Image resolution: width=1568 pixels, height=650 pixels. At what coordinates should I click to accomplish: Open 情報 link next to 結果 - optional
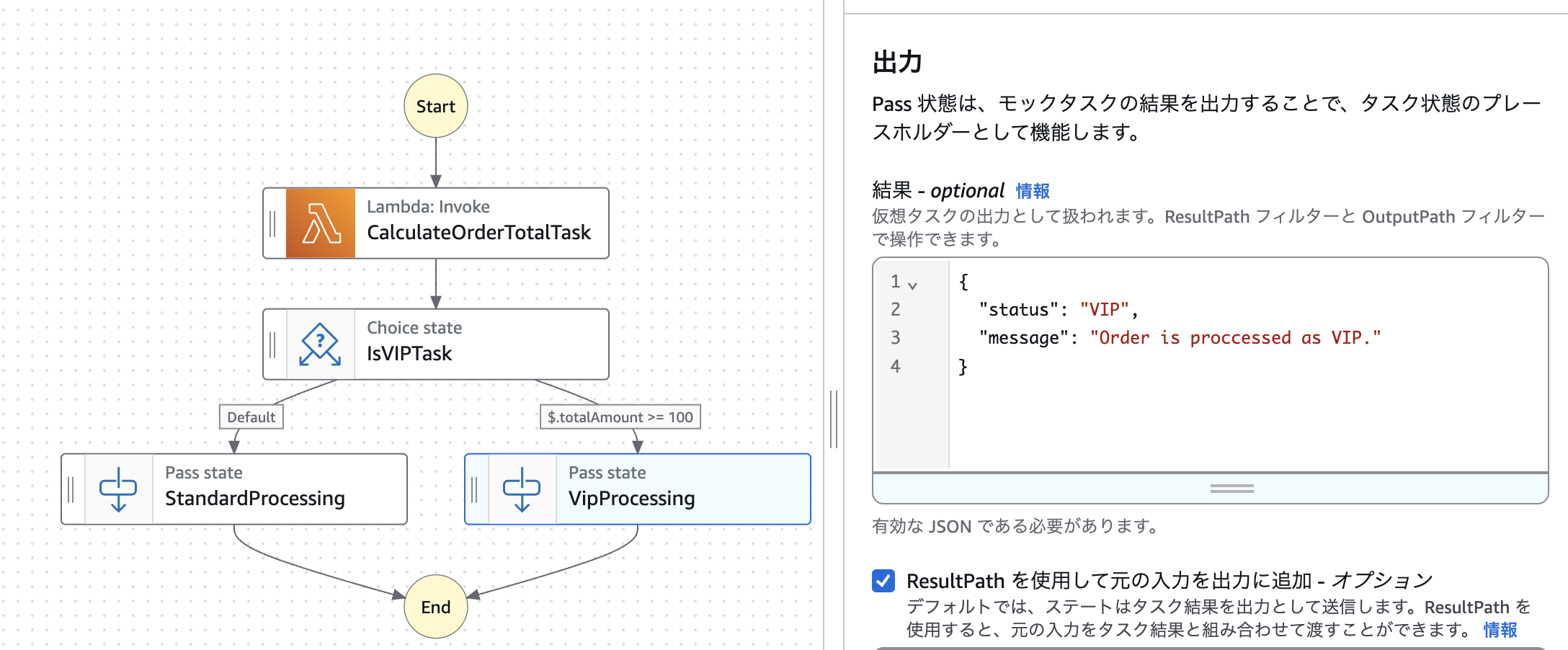coord(1032,190)
